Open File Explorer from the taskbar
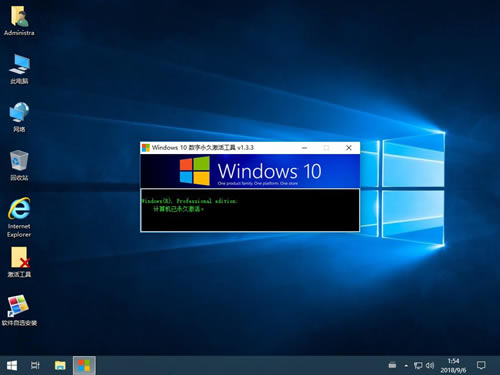Screen dimensions: 500x375 pyautogui.click(x=60, y=365)
